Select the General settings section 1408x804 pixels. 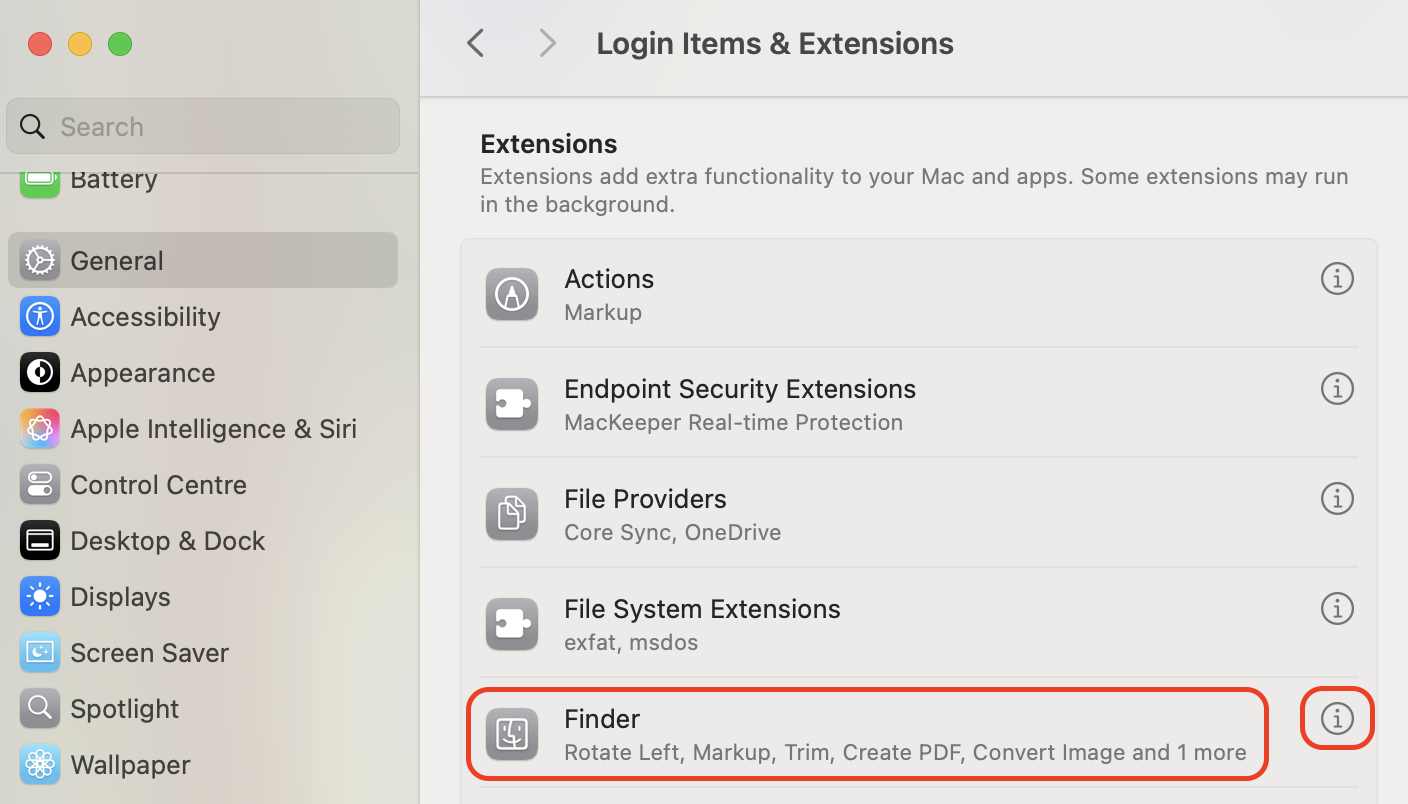[x=117, y=260]
